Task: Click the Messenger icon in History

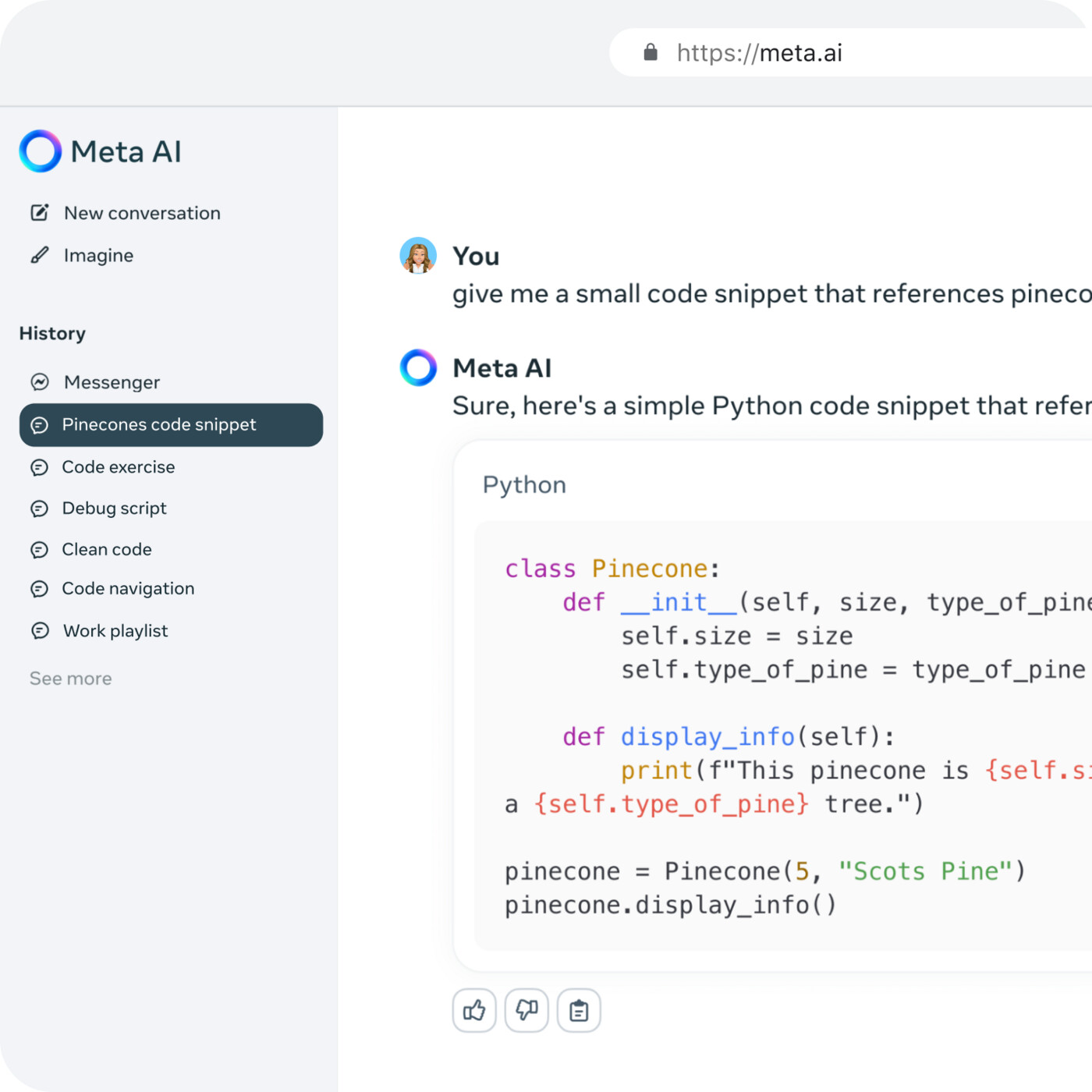Action: (40, 382)
